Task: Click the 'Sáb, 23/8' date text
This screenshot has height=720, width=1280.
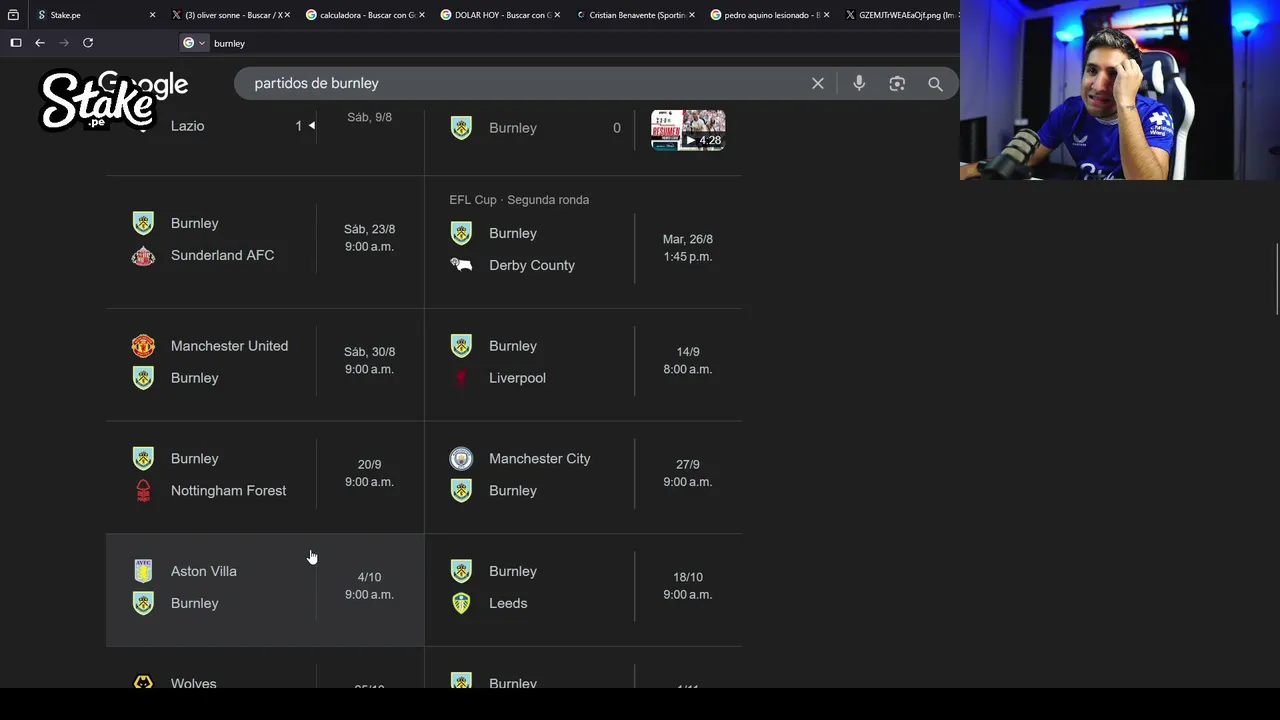Action: click(x=369, y=229)
